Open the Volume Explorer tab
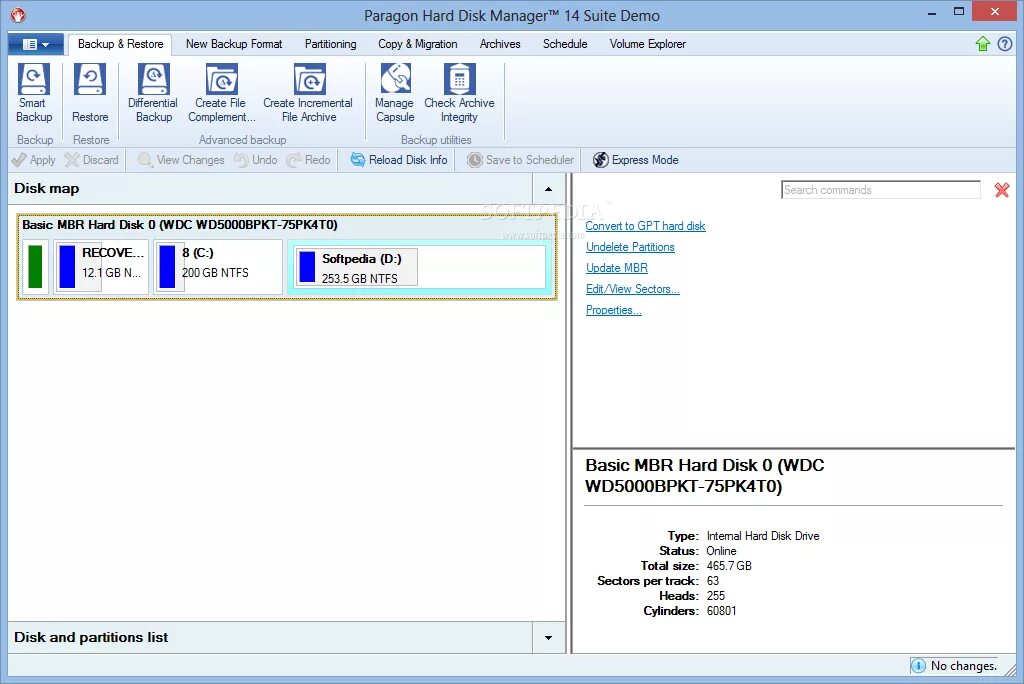Viewport: 1024px width, 684px height. [648, 44]
